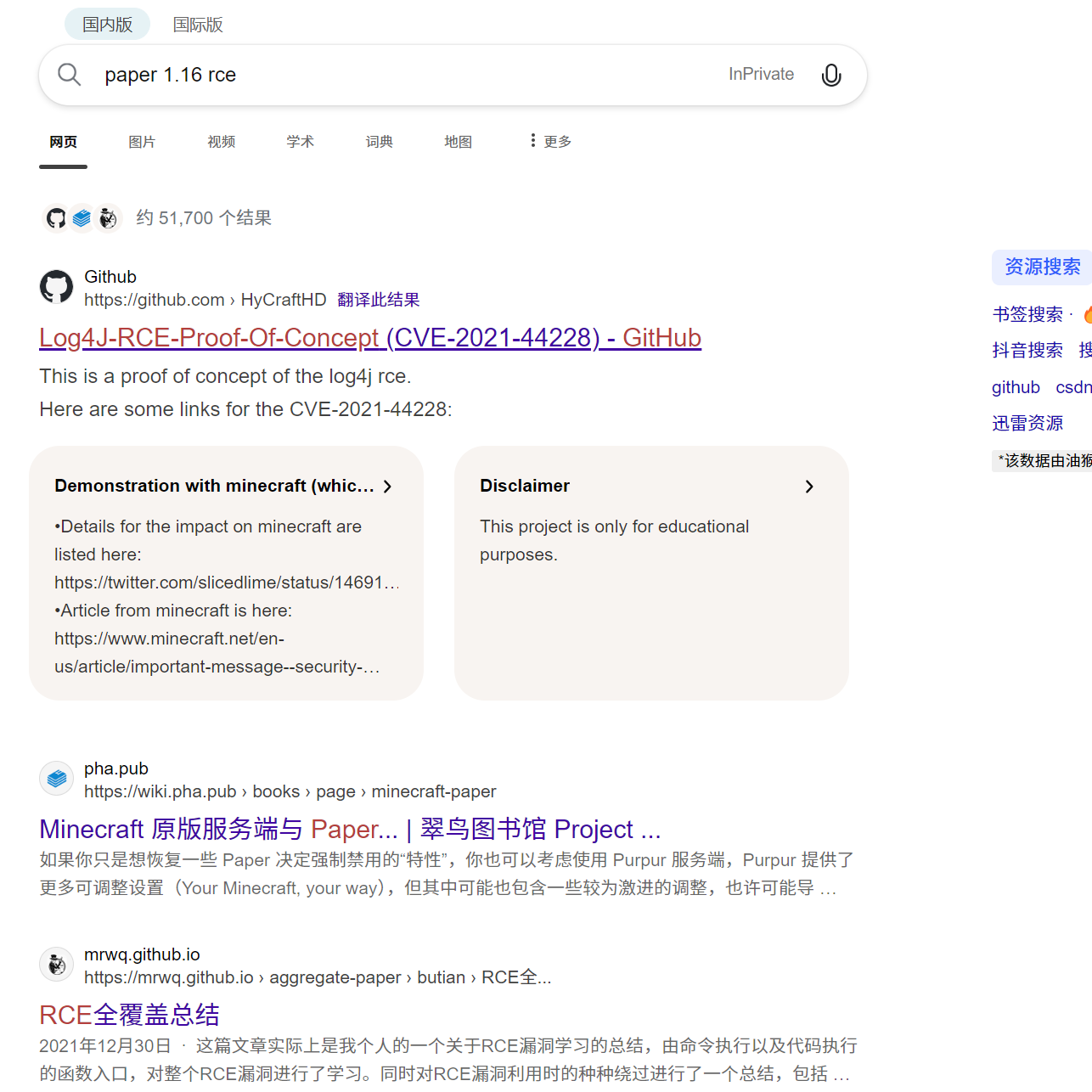The image size is (1092, 1092).
Task: Click csdn sidebar link
Action: pyautogui.click(x=1073, y=387)
